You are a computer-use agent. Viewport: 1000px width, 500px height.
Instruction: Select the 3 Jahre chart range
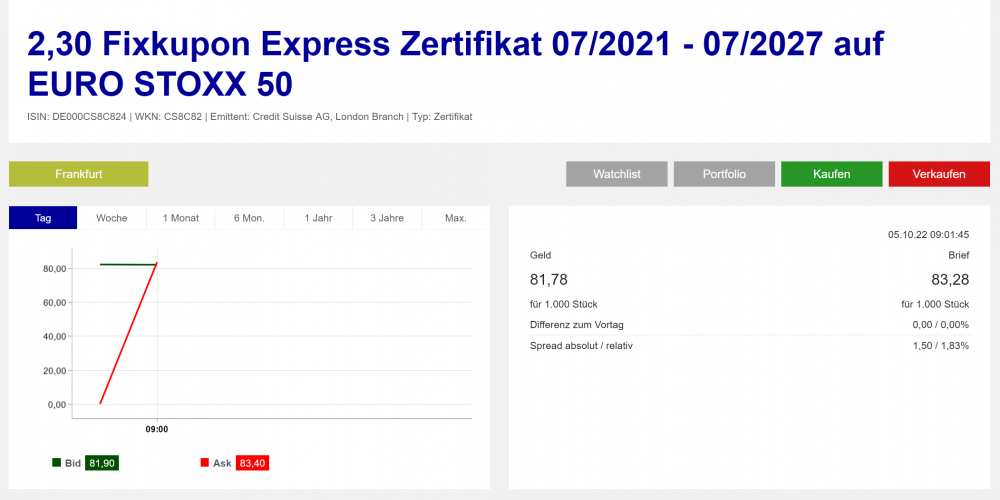(386, 218)
